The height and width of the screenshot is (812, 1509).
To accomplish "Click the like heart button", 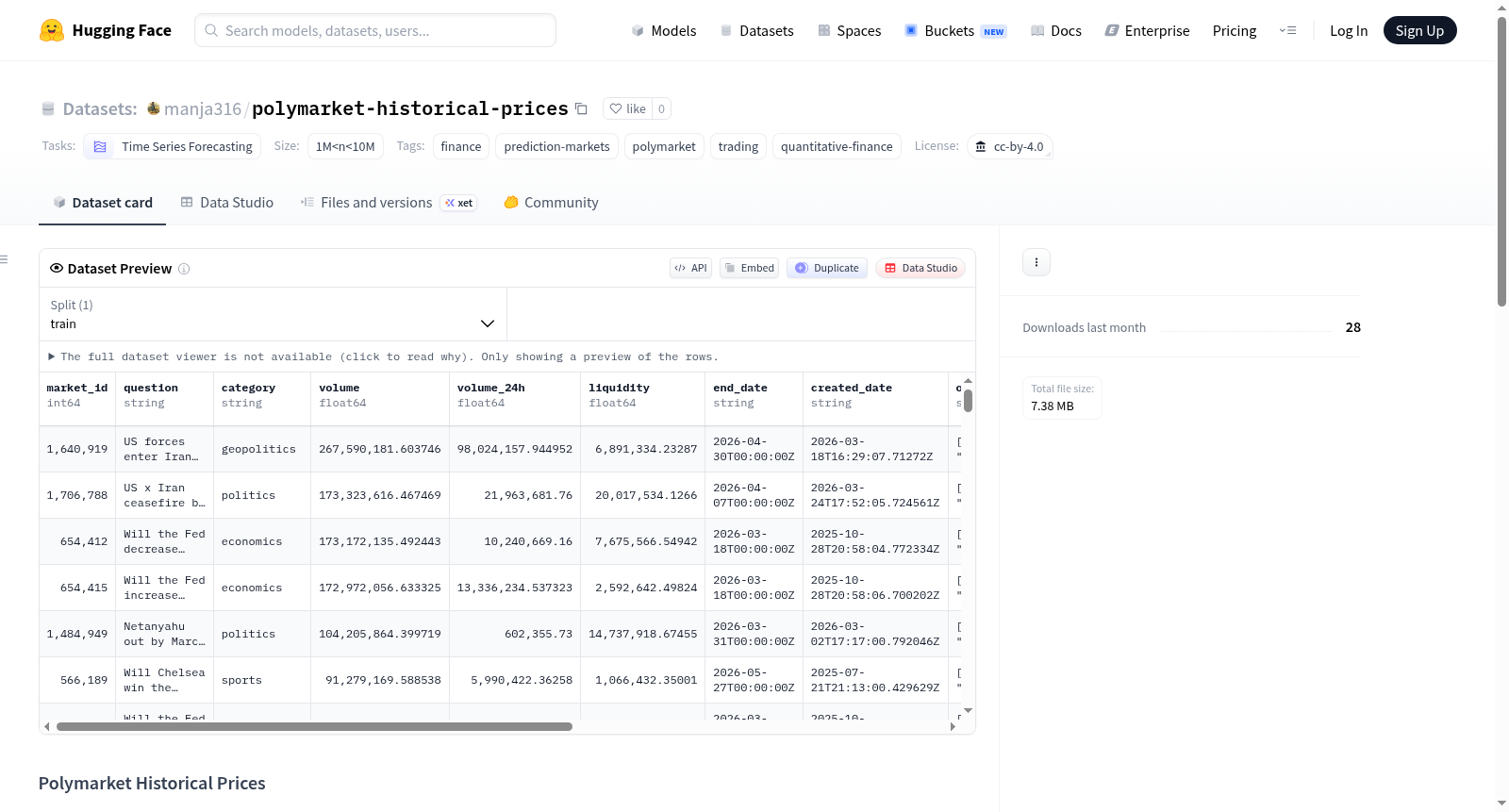I will (x=628, y=108).
